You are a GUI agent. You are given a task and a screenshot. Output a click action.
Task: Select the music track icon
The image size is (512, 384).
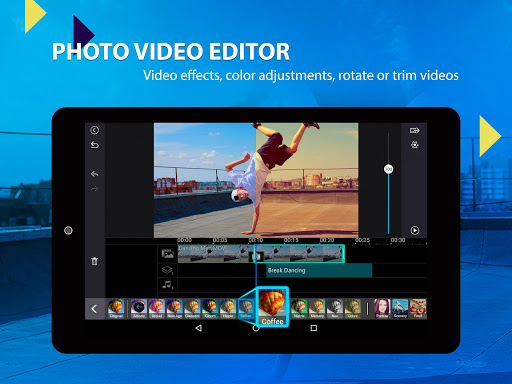(167, 285)
